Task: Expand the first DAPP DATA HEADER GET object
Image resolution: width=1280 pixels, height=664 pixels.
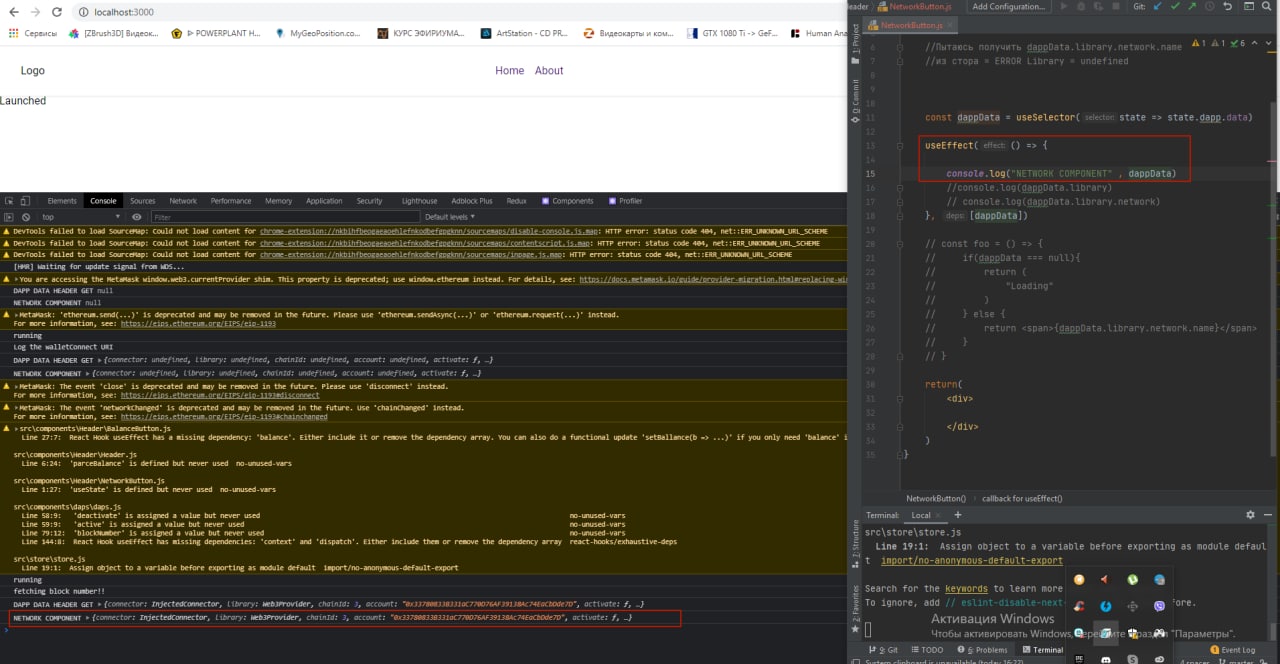Action: 100,359
